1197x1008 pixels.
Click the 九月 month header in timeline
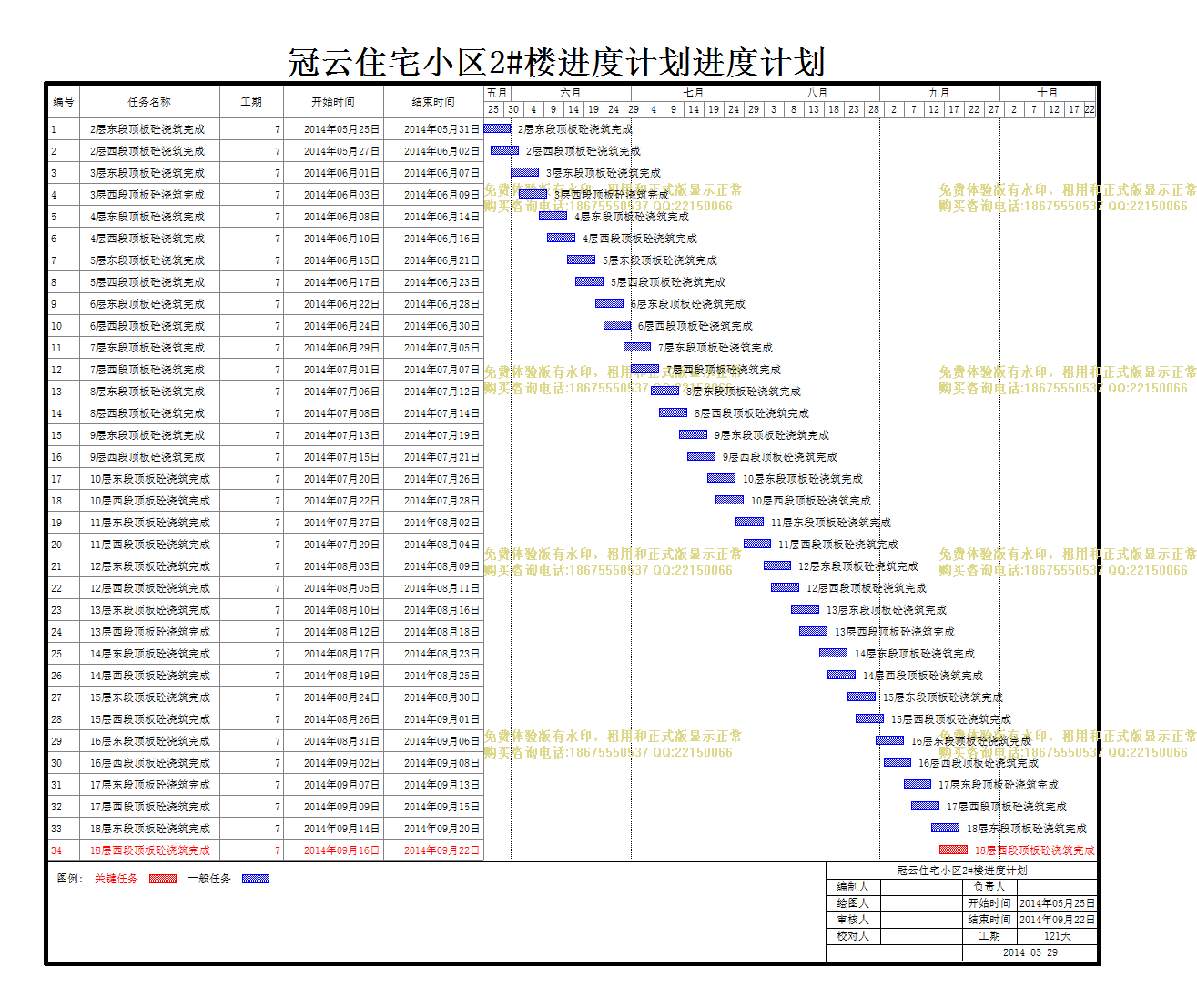[939, 93]
